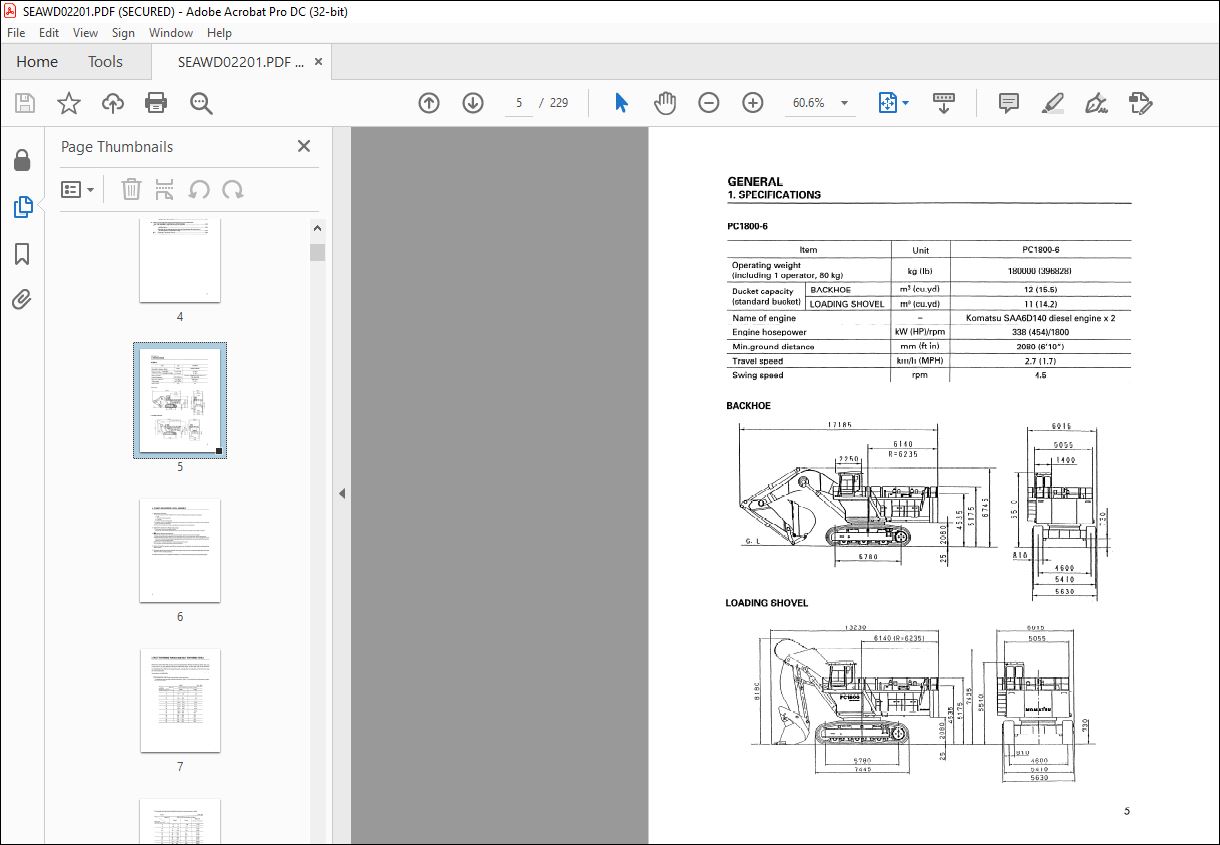Open the Edit menu
Viewport: 1220px width, 845px height.
pos(49,33)
